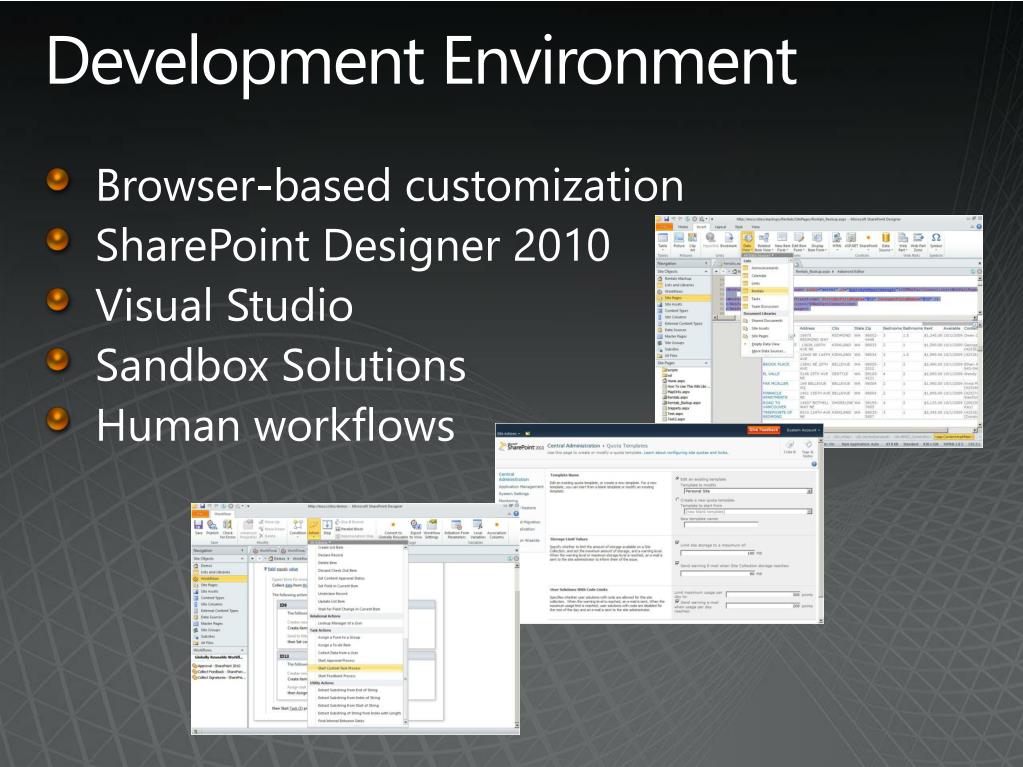Choose Shared Documents in the Data View menu
Viewport: 1023px width, 767px height.
[x=767, y=321]
